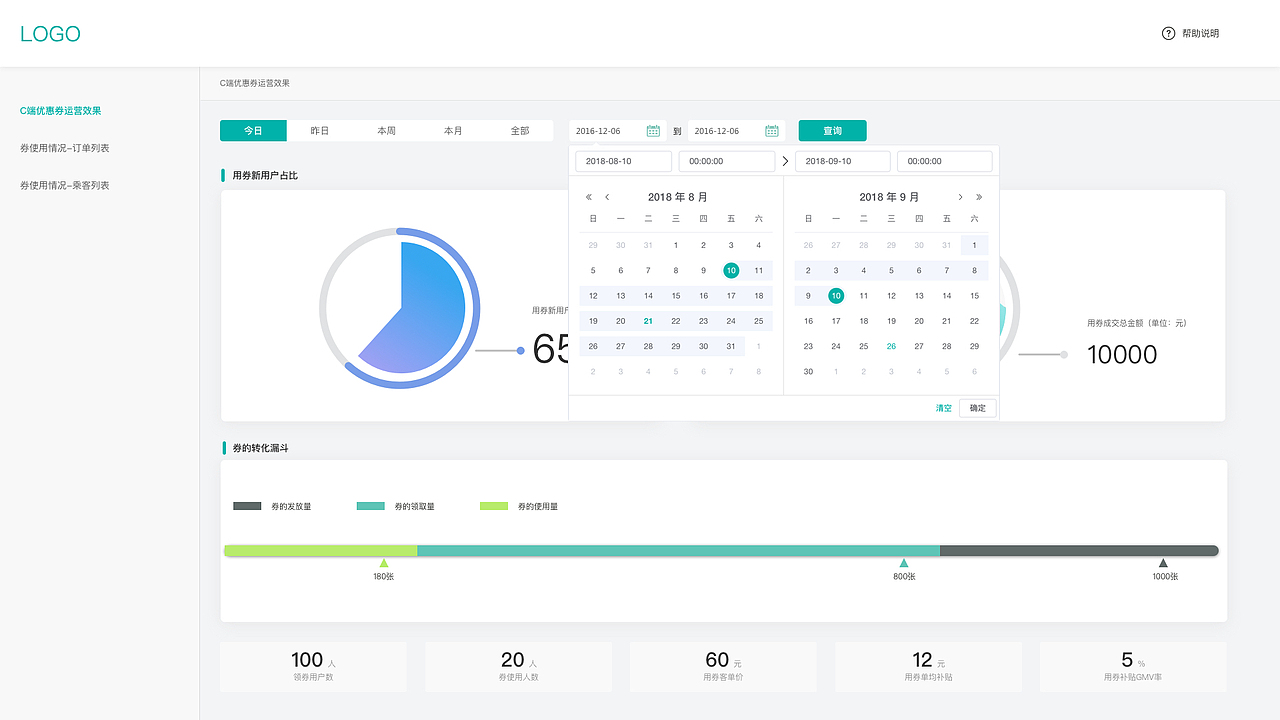This screenshot has width=1280, height=720.
Task: Open C端优惠券运营效果 in sidebar
Action: coord(61,111)
